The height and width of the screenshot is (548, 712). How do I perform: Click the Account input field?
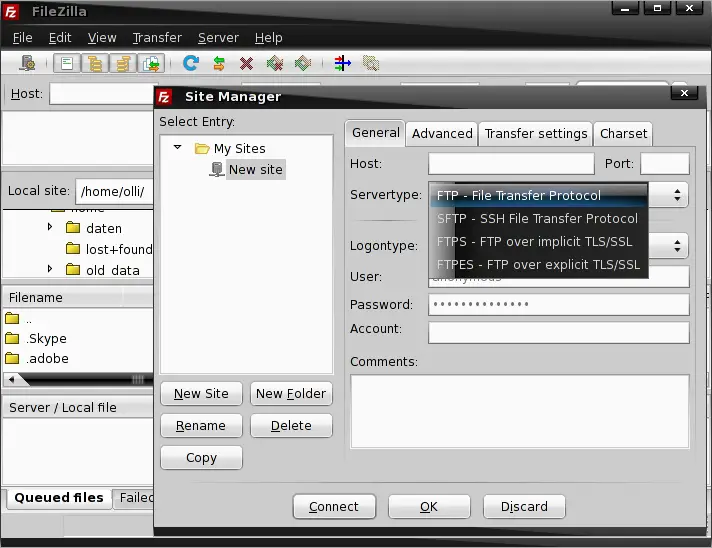(559, 333)
